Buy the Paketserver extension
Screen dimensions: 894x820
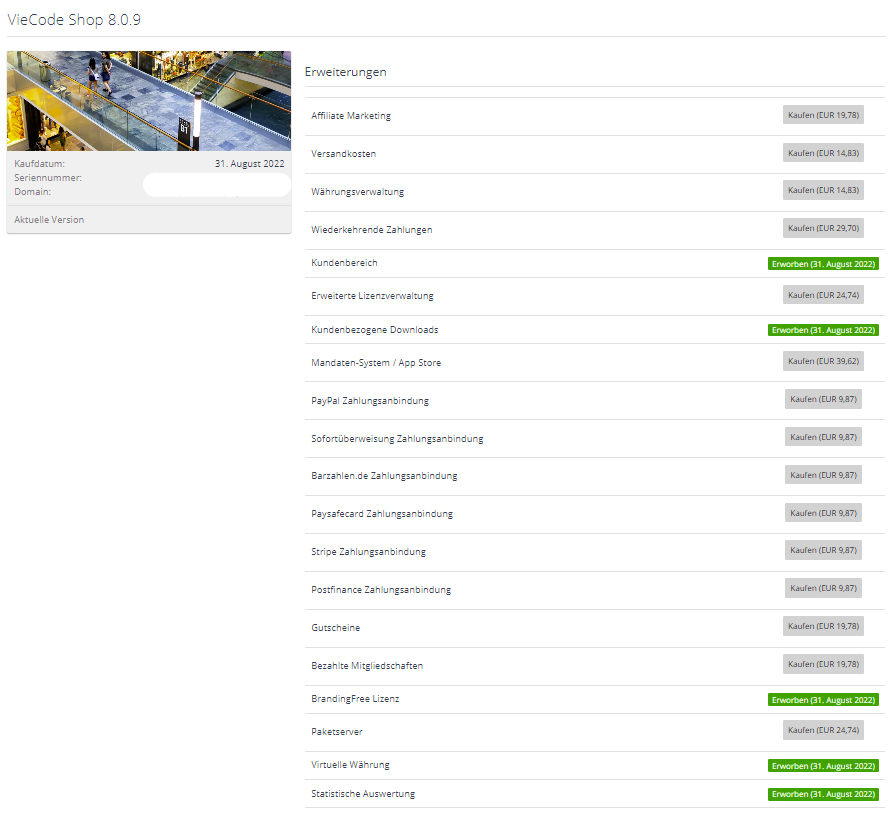point(823,731)
